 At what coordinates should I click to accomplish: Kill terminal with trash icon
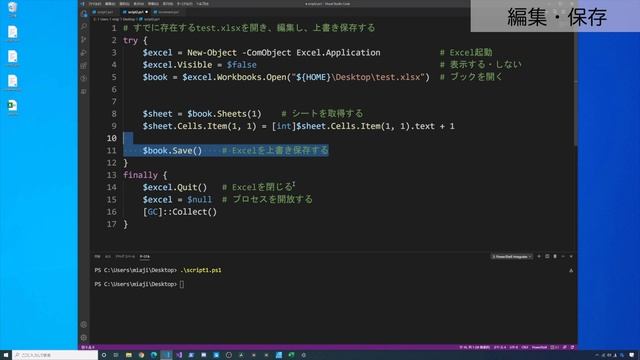pos(555,256)
